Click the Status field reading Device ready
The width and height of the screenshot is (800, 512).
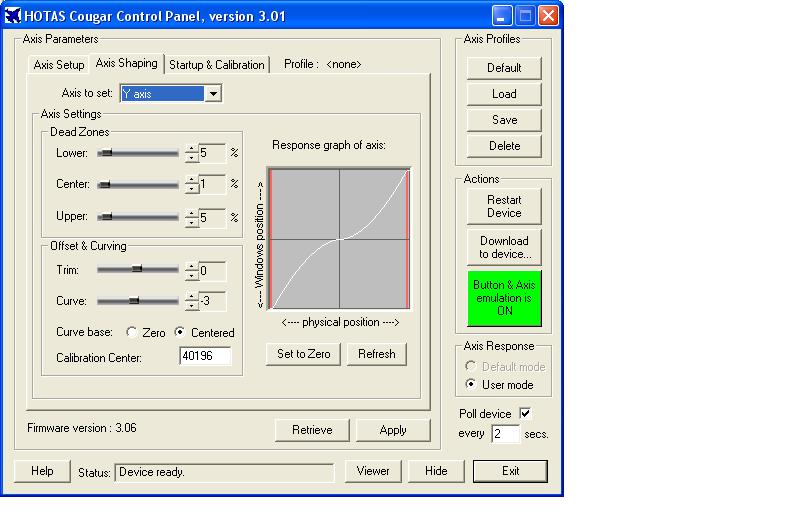(224, 472)
